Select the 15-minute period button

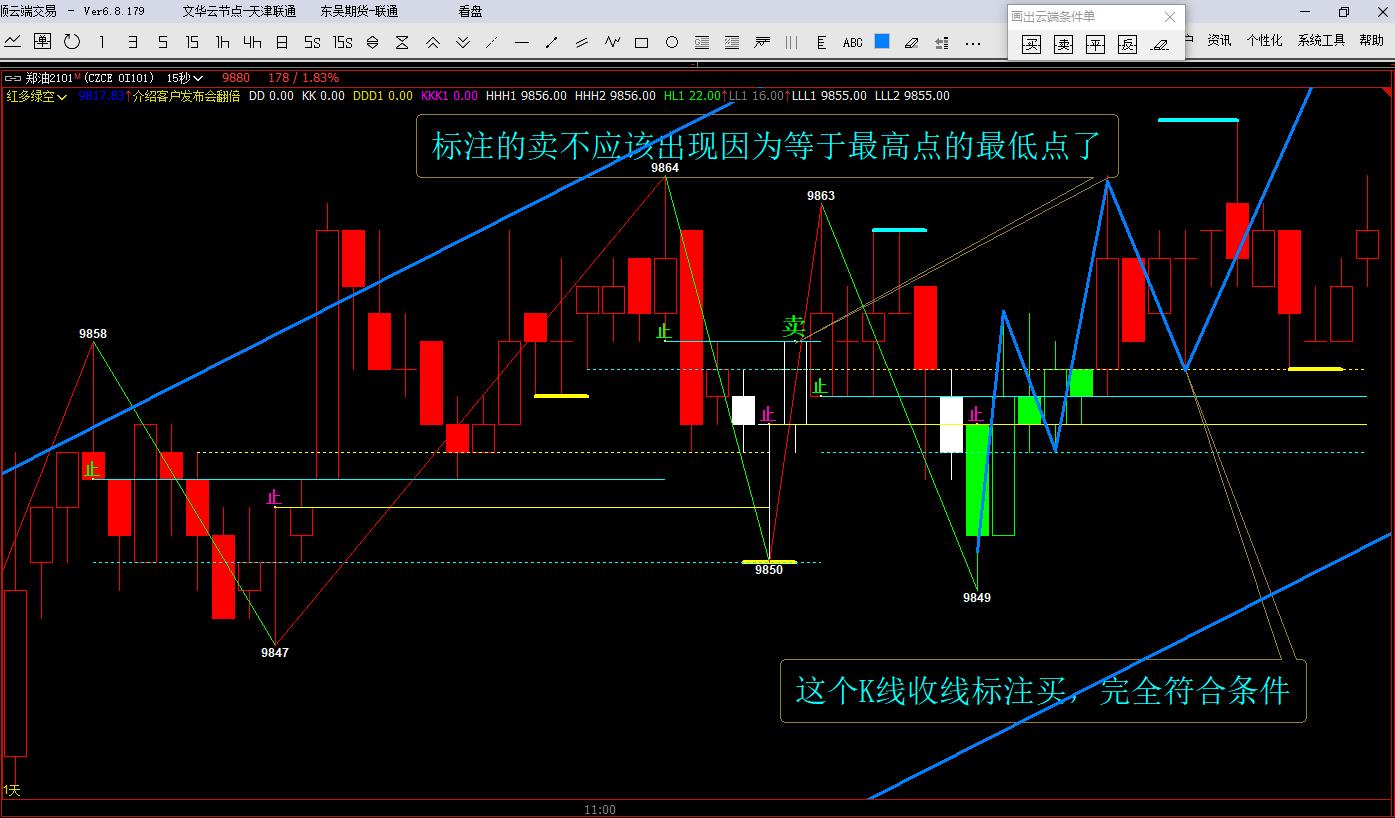(x=192, y=42)
